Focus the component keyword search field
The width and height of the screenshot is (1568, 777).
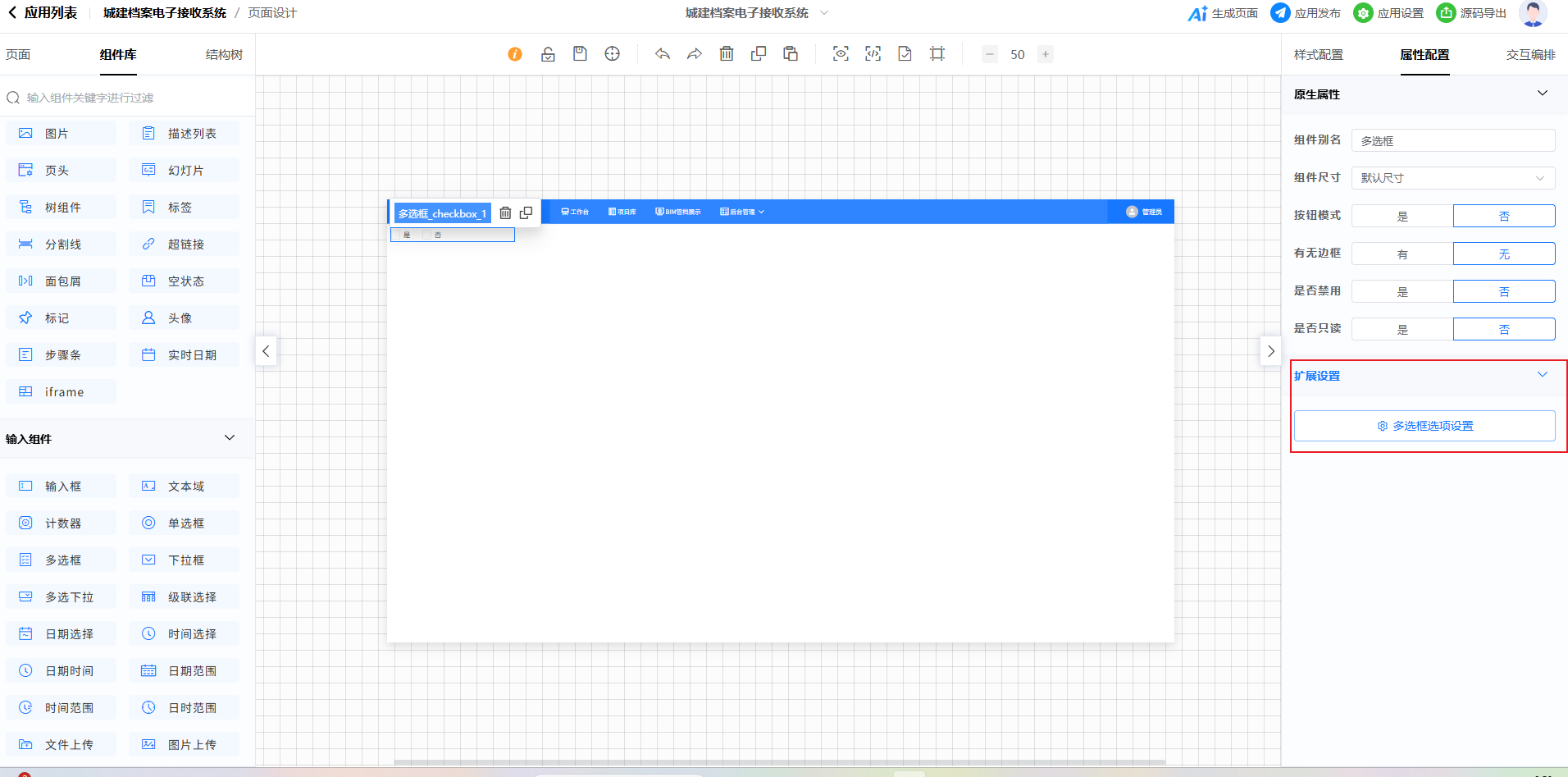[x=131, y=98]
